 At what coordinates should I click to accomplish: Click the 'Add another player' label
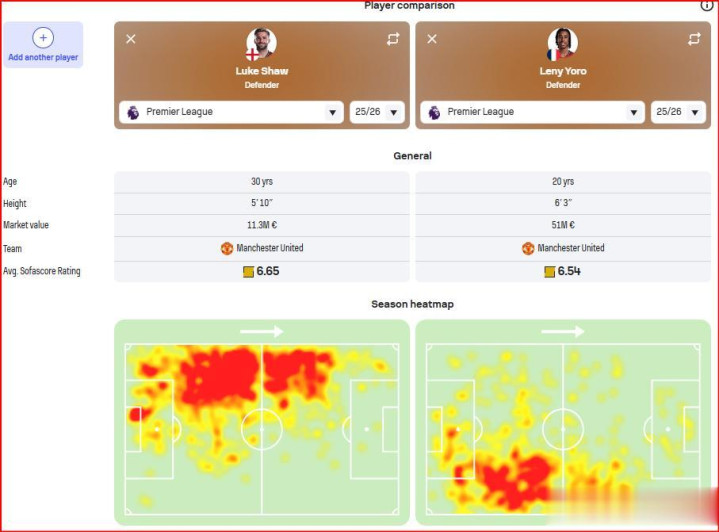[43, 58]
